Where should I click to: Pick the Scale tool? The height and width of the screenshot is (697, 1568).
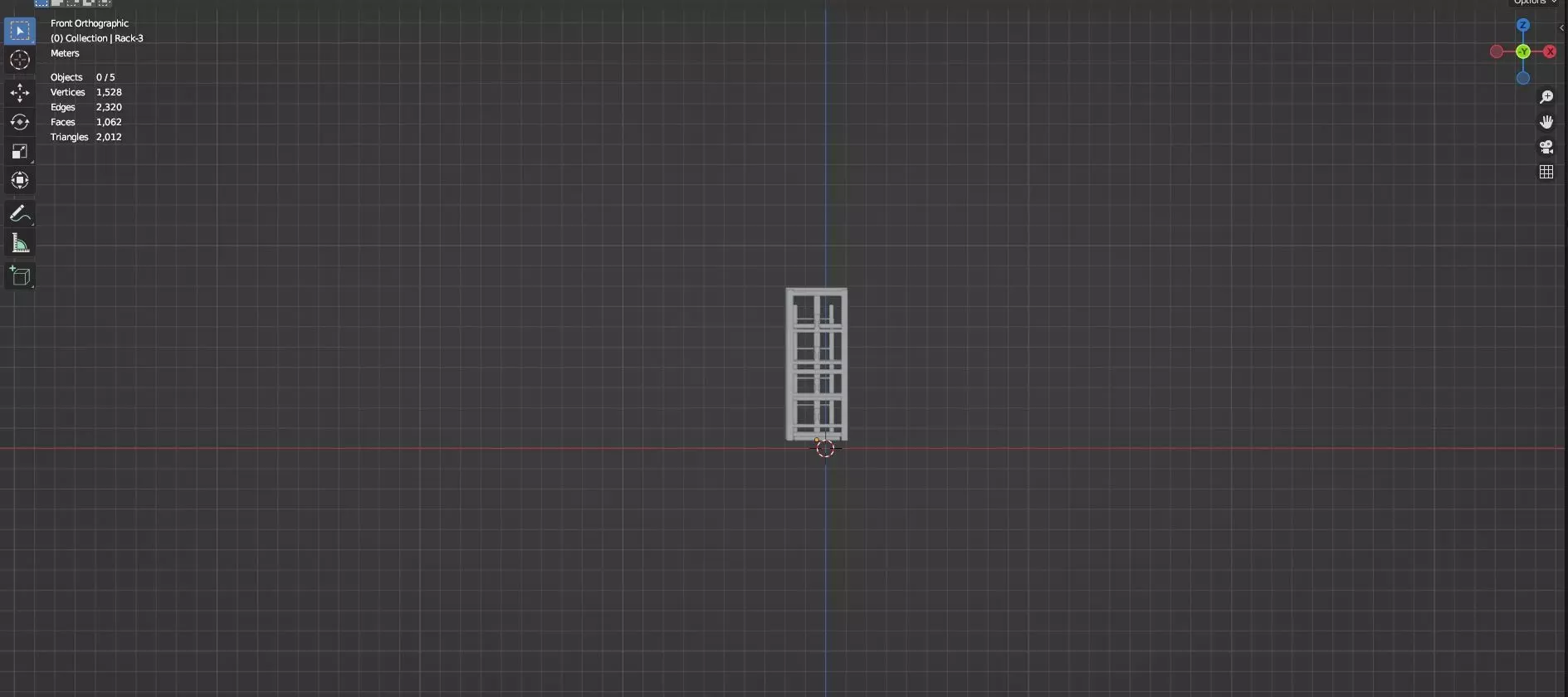19,151
